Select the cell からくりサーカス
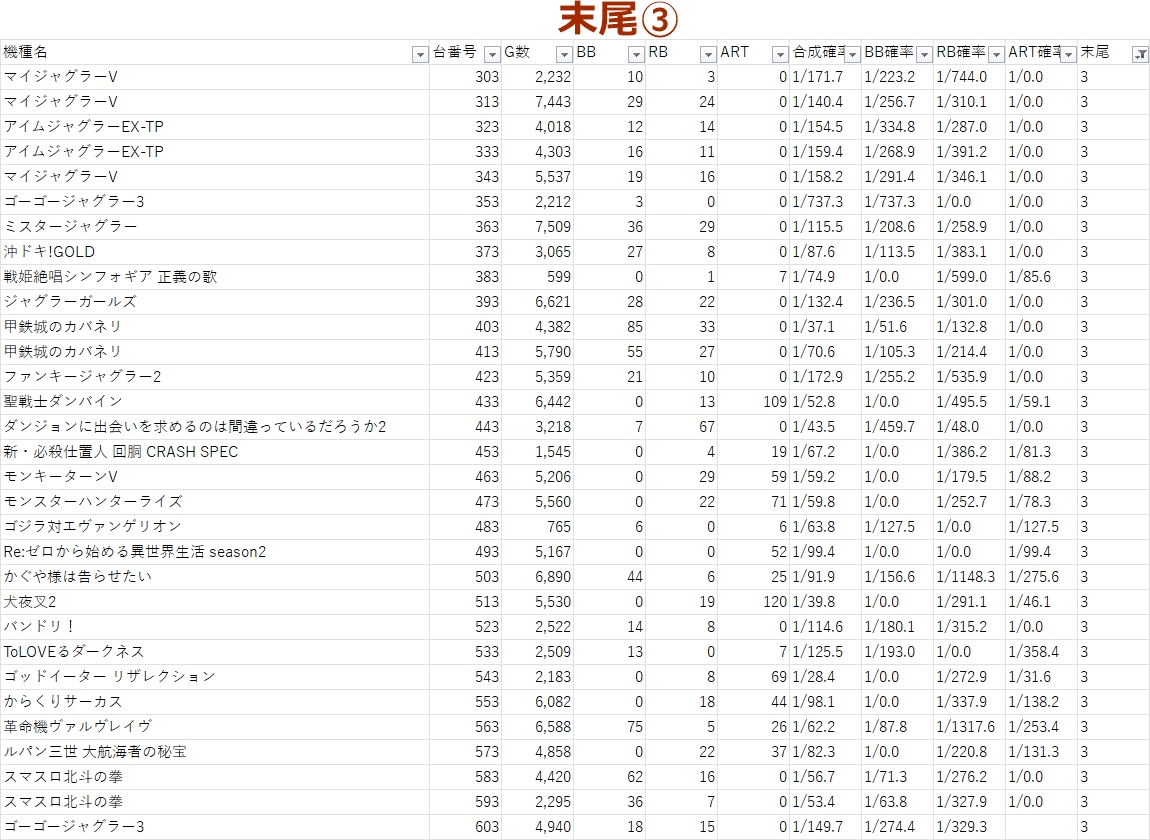This screenshot has height=840, width=1150. [215, 701]
